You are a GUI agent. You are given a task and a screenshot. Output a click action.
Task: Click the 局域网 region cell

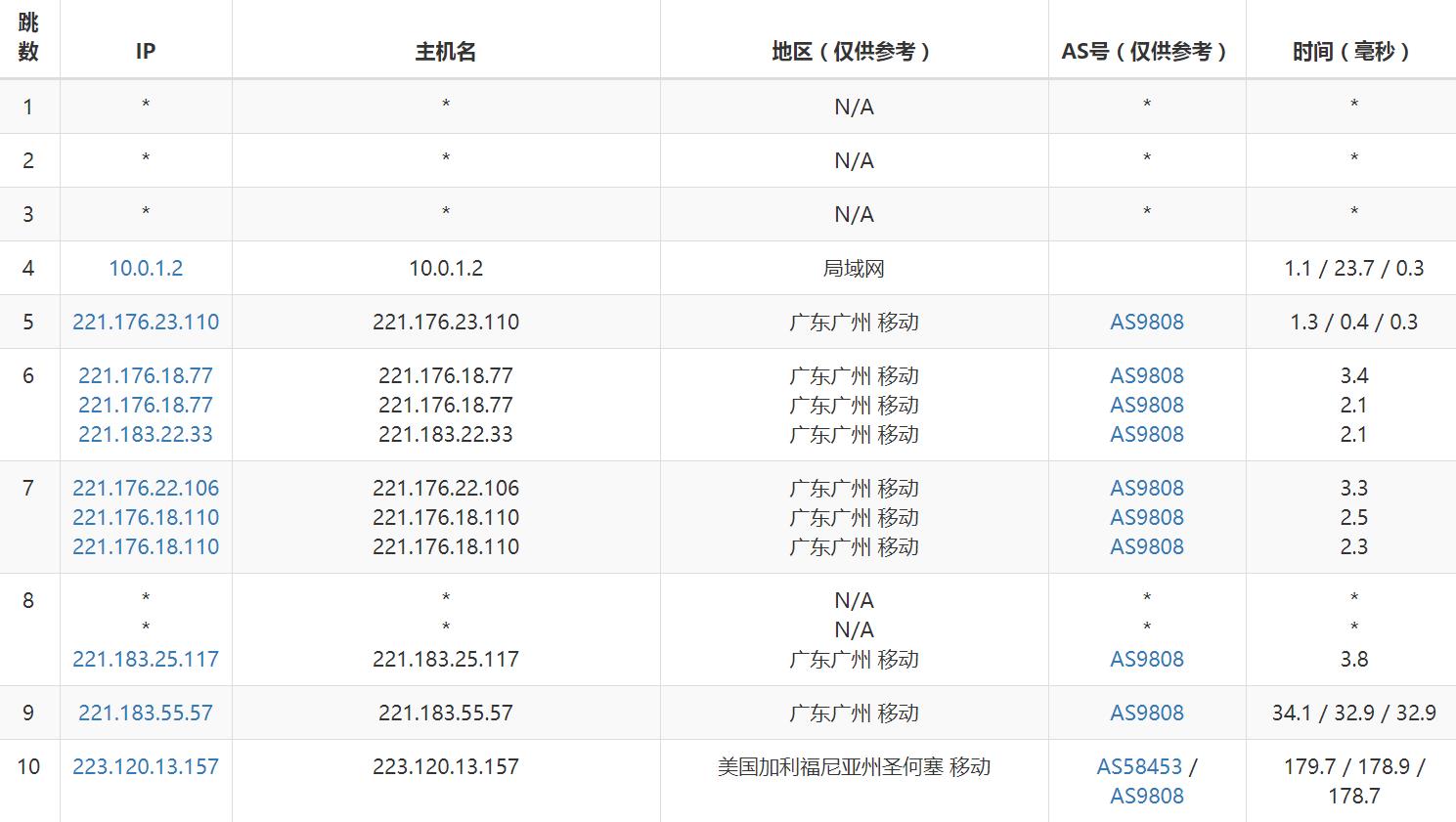click(x=854, y=268)
